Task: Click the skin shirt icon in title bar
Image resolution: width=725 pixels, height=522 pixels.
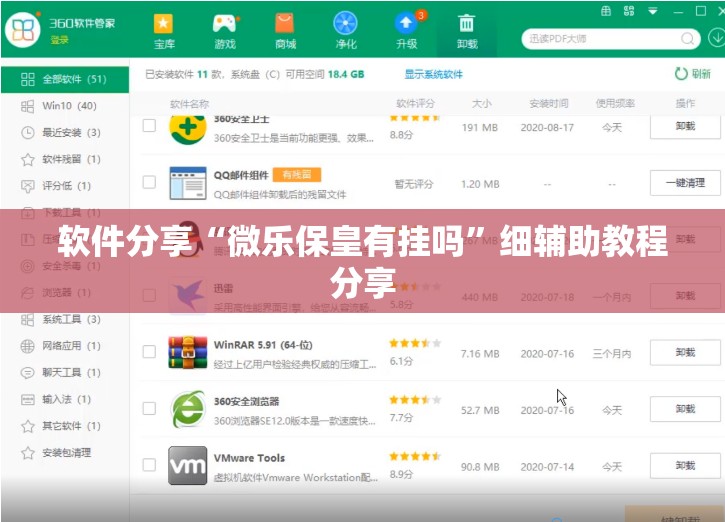Action: (x=606, y=11)
